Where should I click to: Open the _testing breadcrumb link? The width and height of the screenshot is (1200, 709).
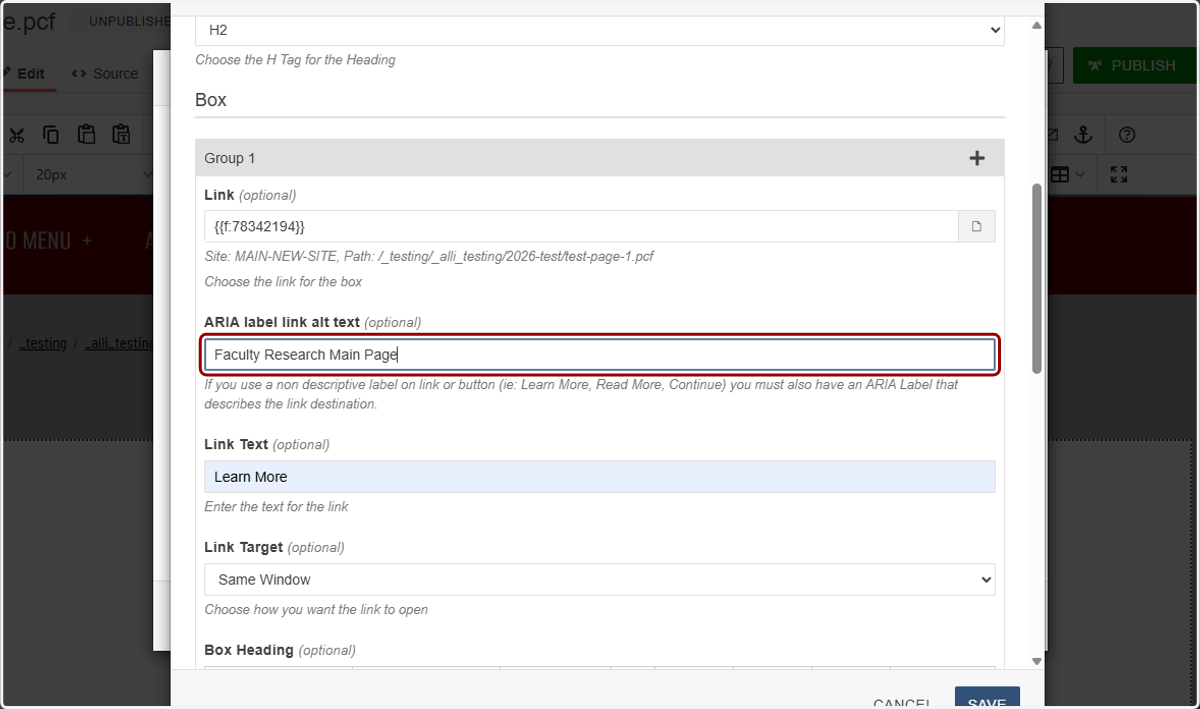tap(43, 343)
